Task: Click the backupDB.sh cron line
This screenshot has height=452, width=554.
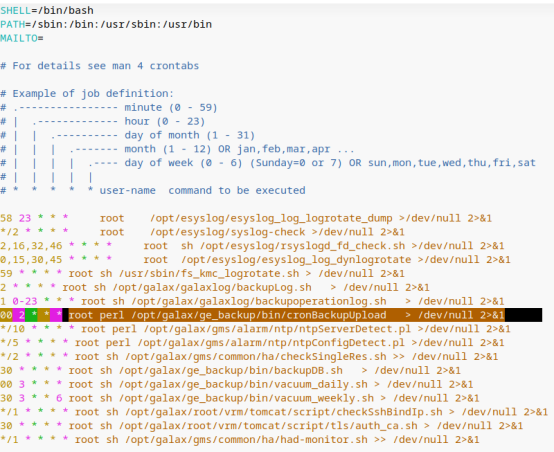Action: click(x=230, y=370)
